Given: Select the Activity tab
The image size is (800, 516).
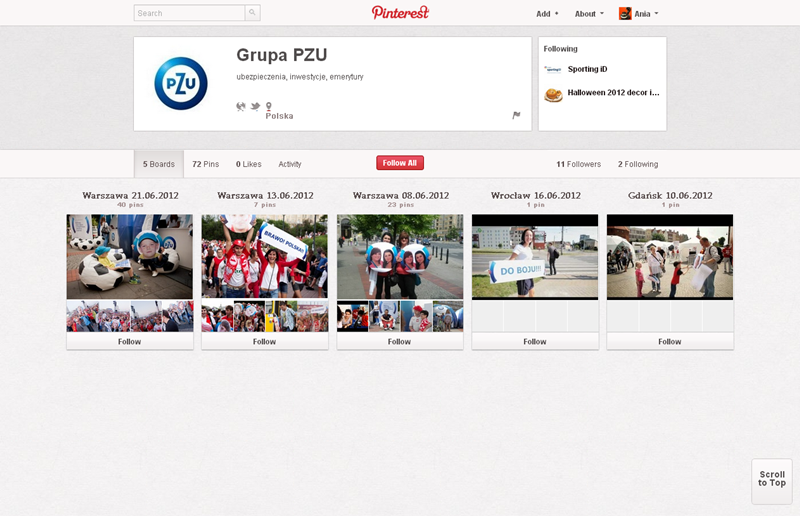Looking at the screenshot, I should pyautogui.click(x=290, y=164).
